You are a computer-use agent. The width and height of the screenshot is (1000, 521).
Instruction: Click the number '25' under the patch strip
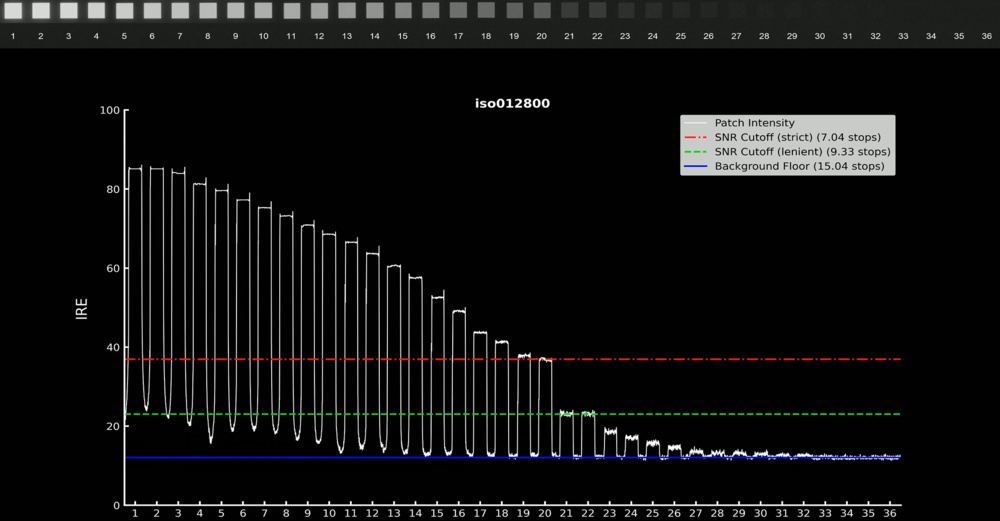pyautogui.click(x=680, y=36)
